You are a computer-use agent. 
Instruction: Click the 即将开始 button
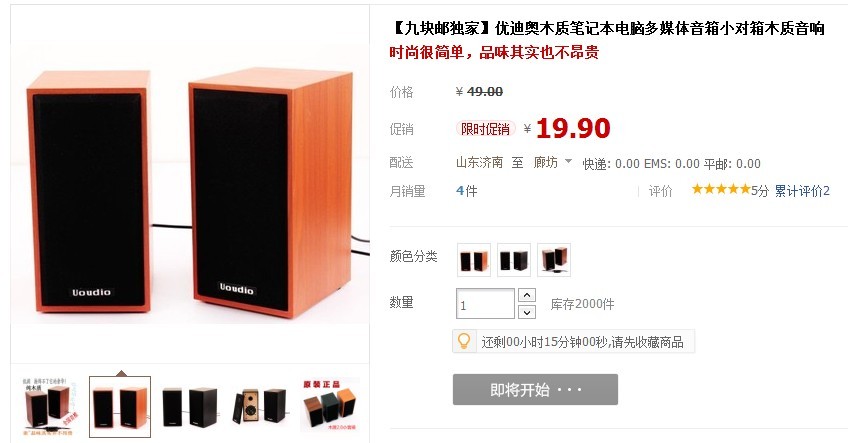(535, 389)
